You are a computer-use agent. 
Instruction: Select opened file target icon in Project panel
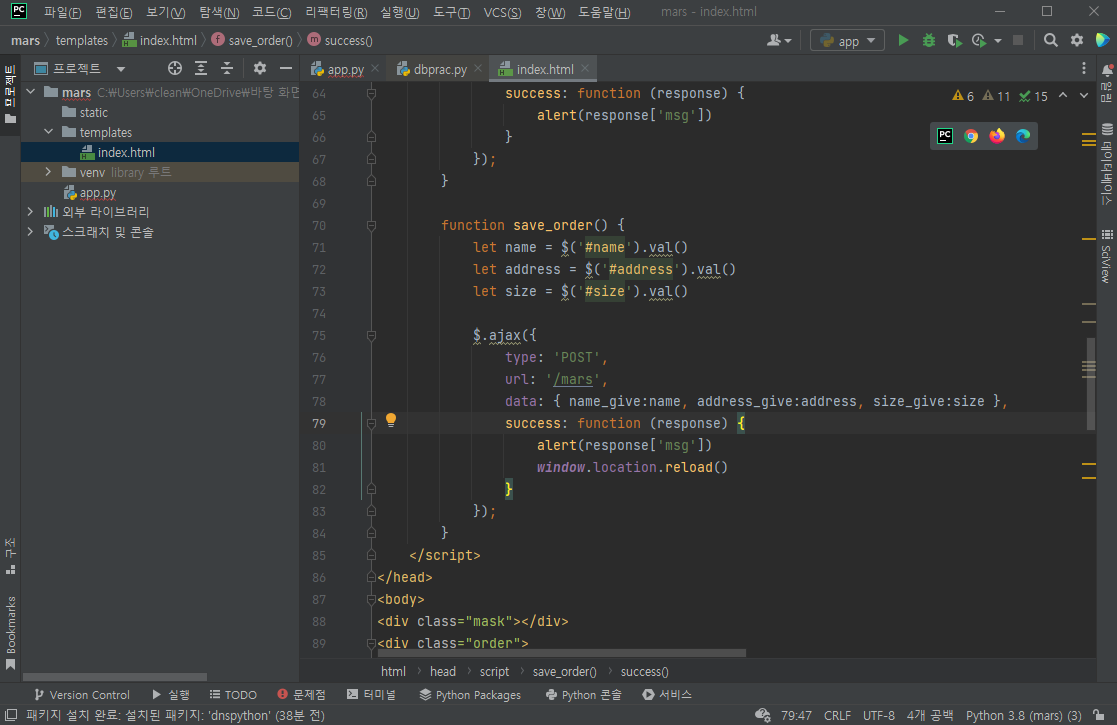point(175,68)
